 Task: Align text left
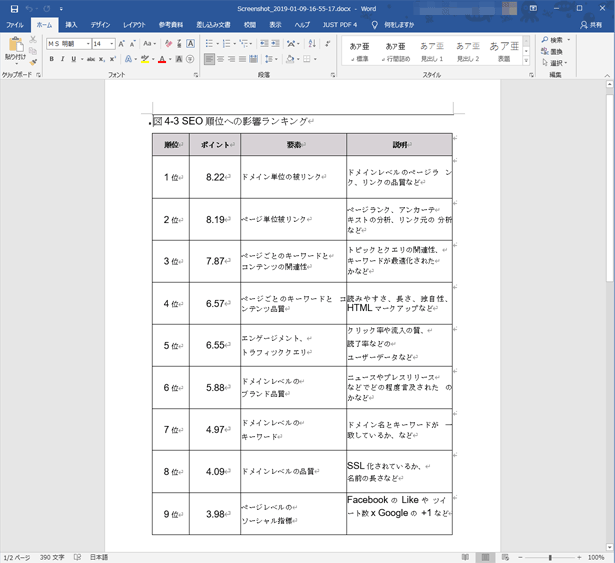point(209,59)
